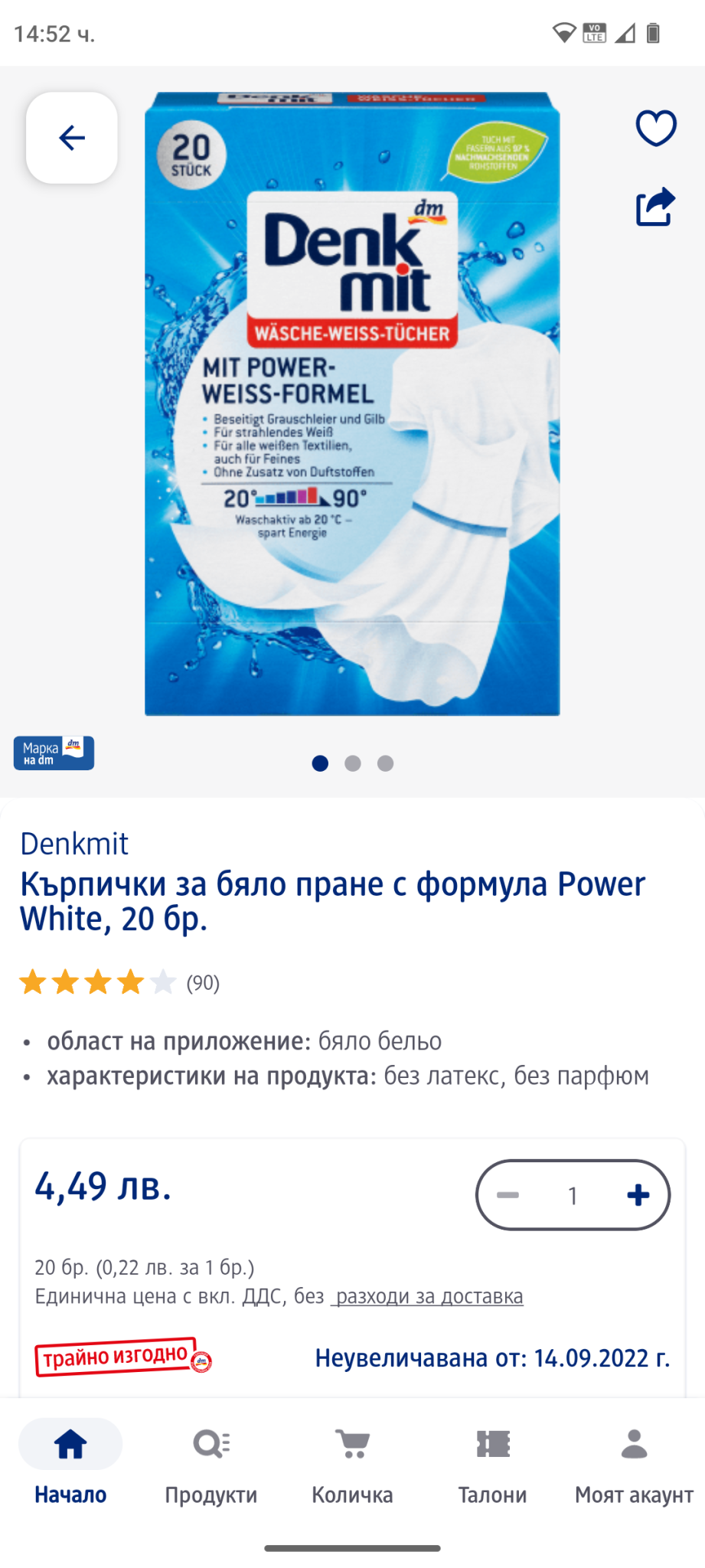Open the star rating reviews
The height and width of the screenshot is (1568, 705).
[98, 982]
